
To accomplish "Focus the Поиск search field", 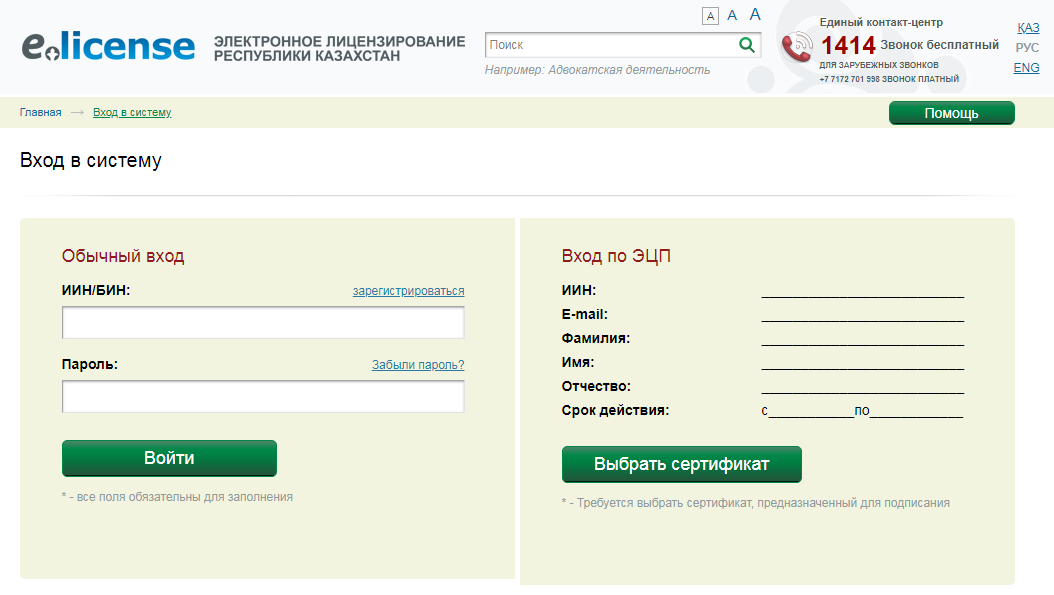I will pos(610,45).
